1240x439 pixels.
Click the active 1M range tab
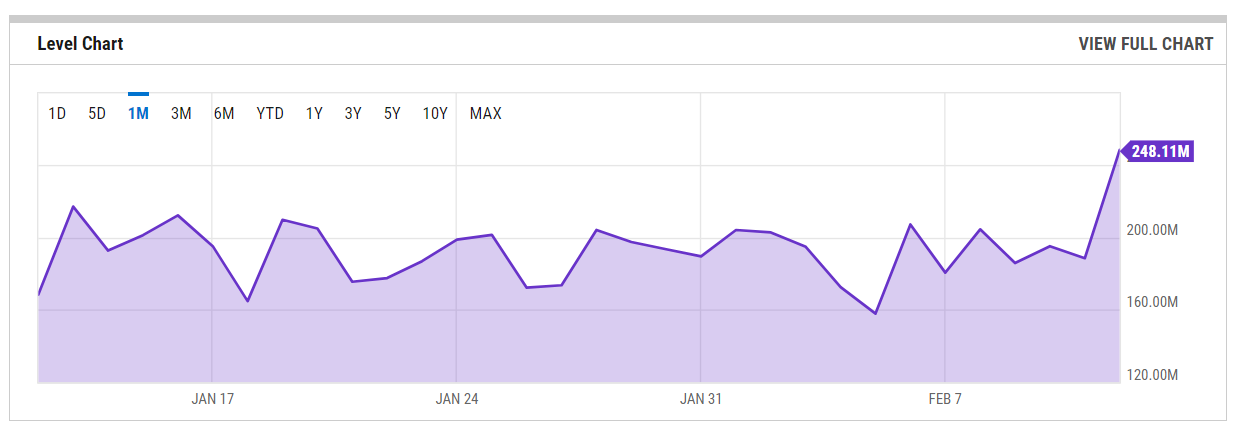[x=138, y=114]
